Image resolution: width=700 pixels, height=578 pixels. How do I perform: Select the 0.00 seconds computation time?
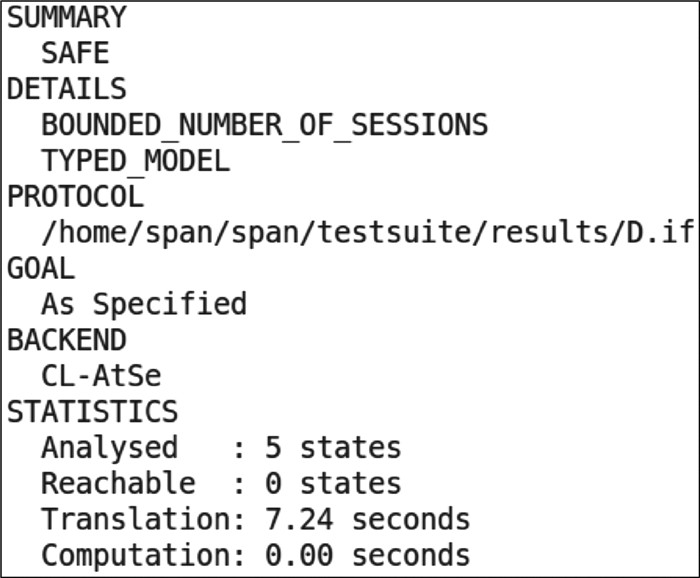point(366,555)
